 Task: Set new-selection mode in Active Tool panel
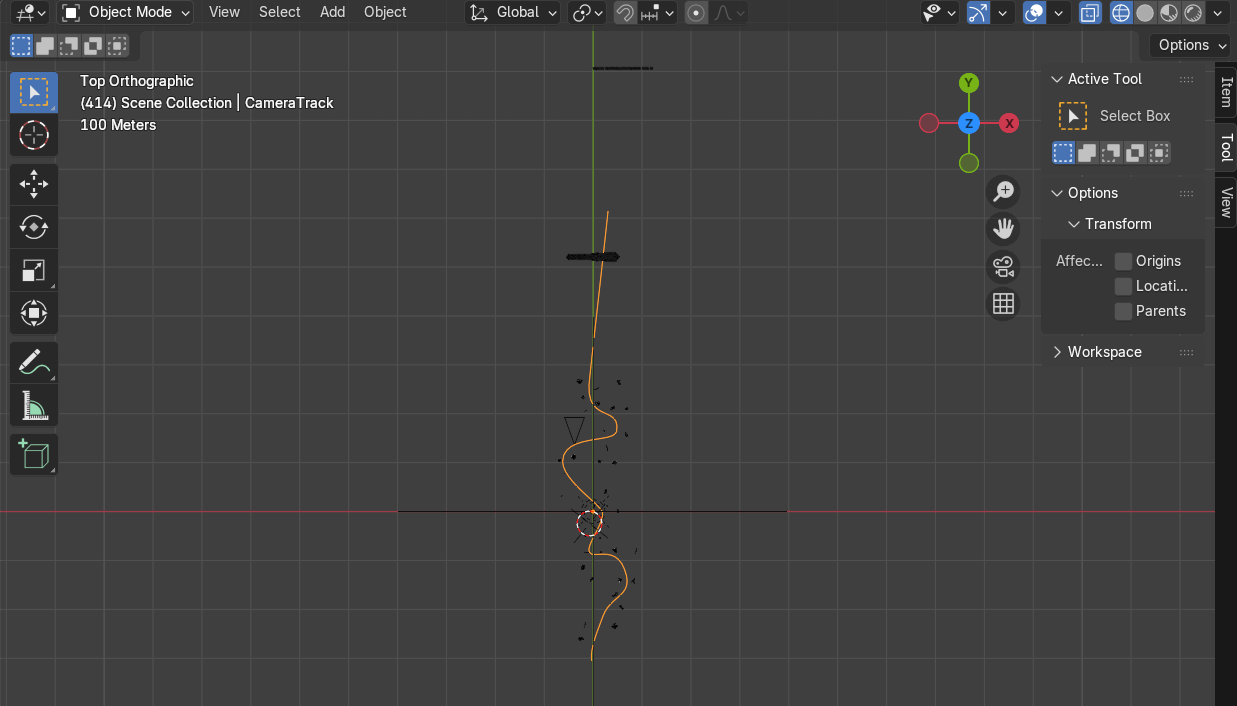tap(1063, 153)
